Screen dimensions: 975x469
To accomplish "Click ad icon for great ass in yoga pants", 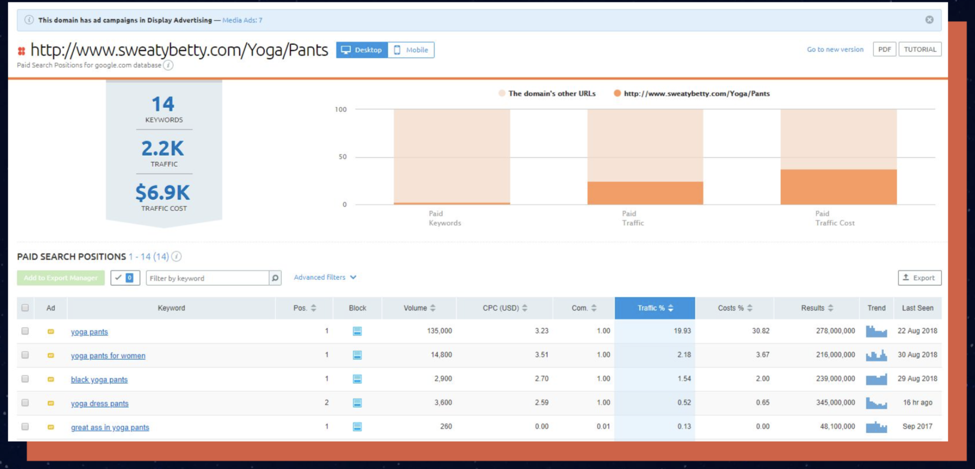I will point(51,427).
